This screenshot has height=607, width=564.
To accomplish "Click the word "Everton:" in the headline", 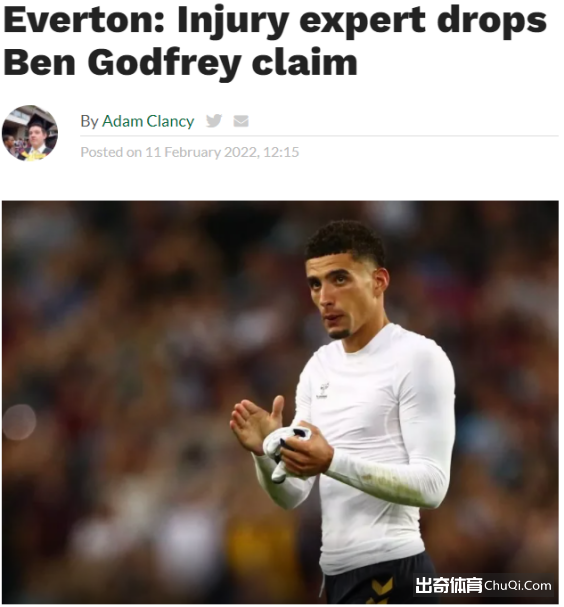I will [84, 20].
